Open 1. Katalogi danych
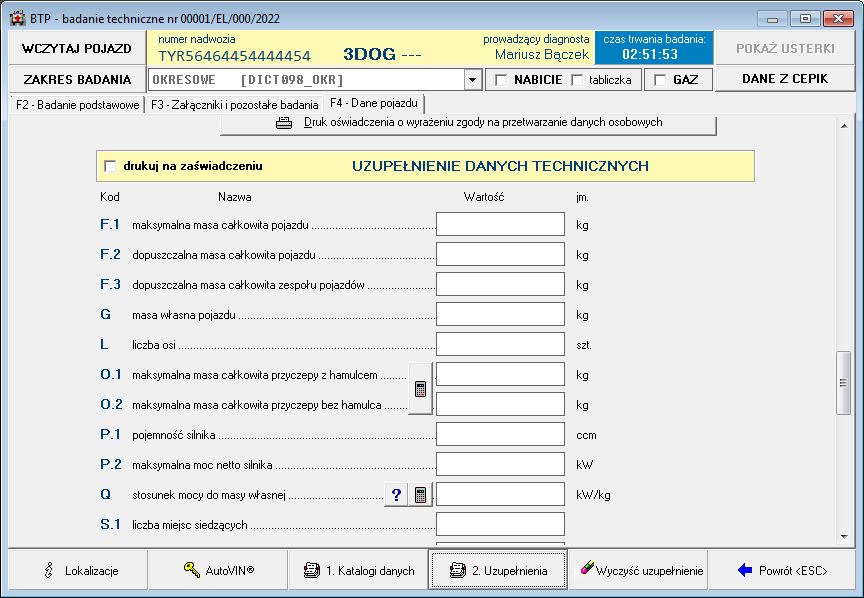The width and height of the screenshot is (864, 598). pos(358,570)
